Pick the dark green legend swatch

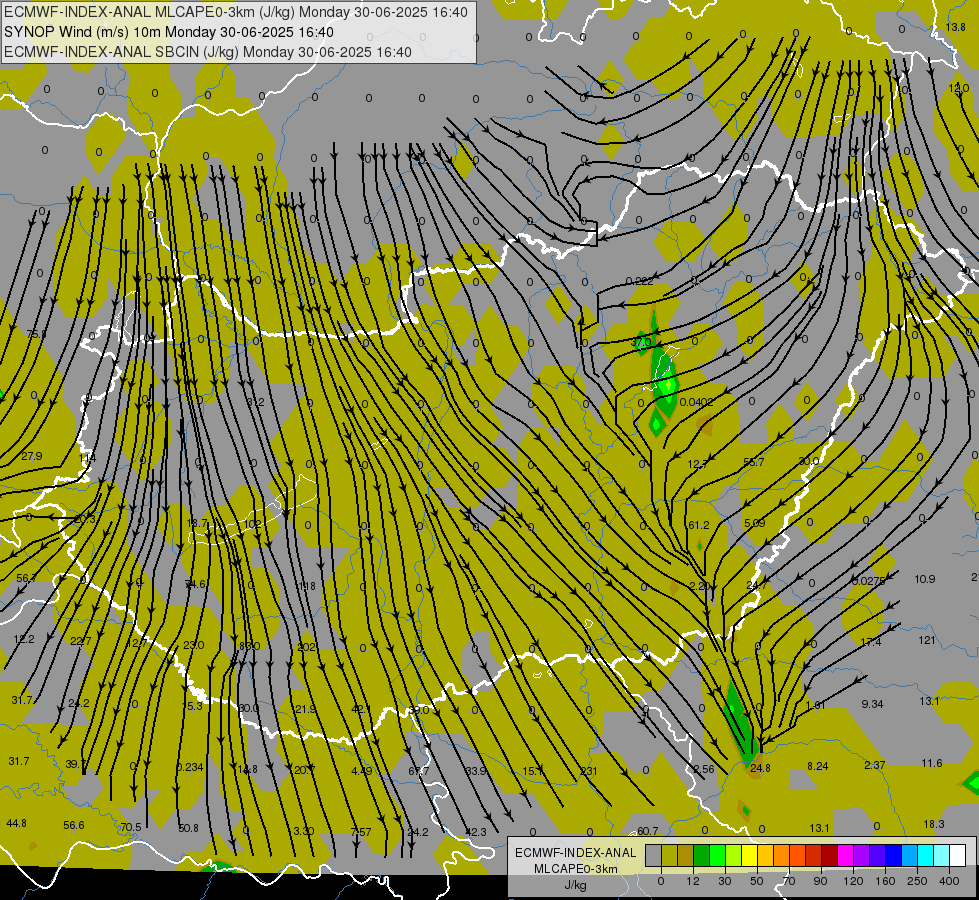click(x=702, y=856)
